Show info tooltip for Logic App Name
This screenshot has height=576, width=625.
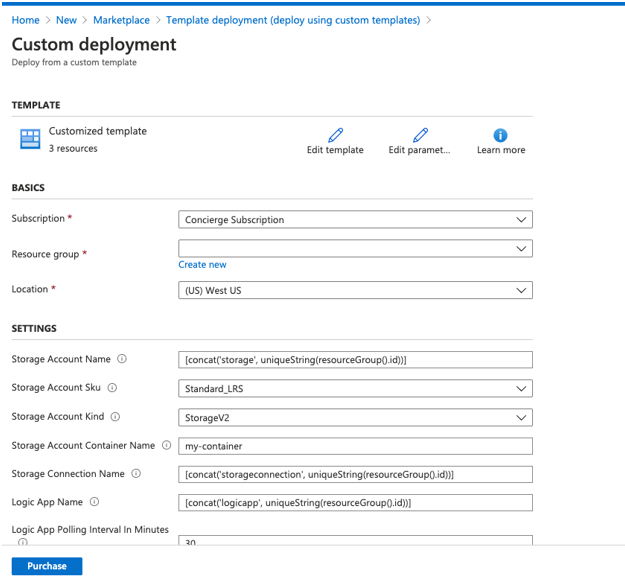94,502
